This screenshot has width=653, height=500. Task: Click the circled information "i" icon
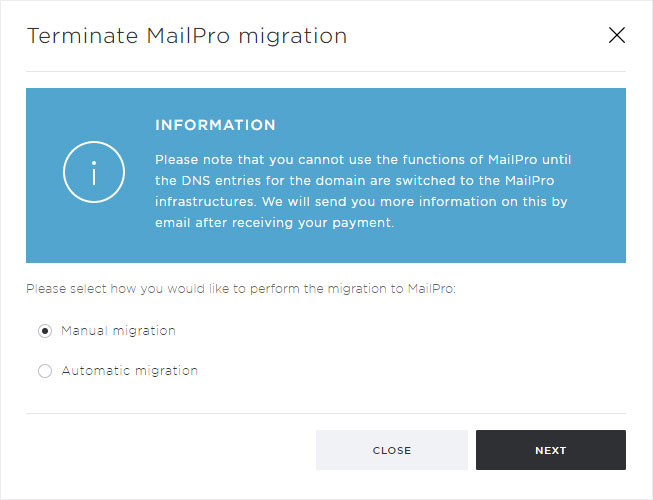click(94, 172)
